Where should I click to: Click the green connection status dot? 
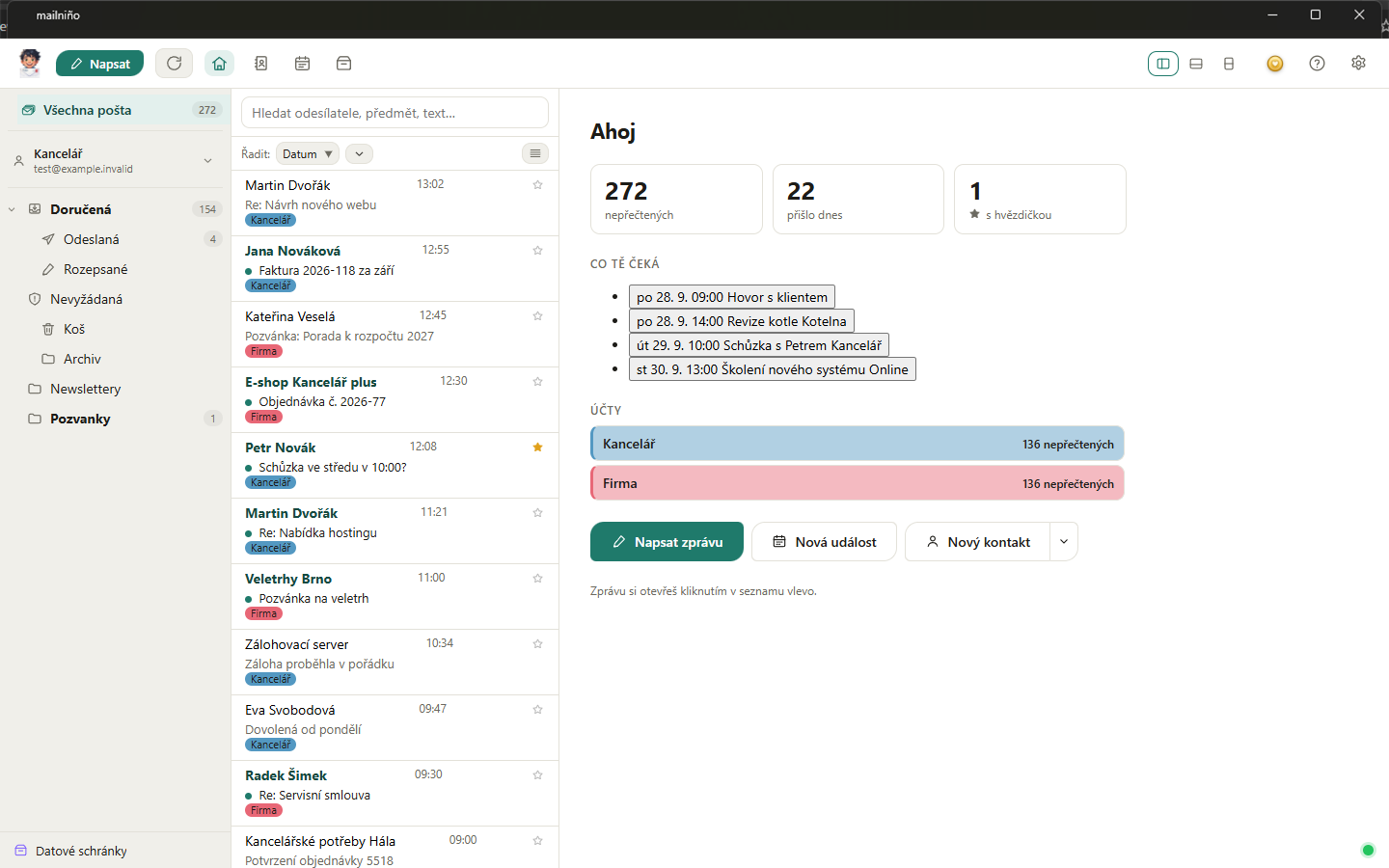click(x=1367, y=850)
